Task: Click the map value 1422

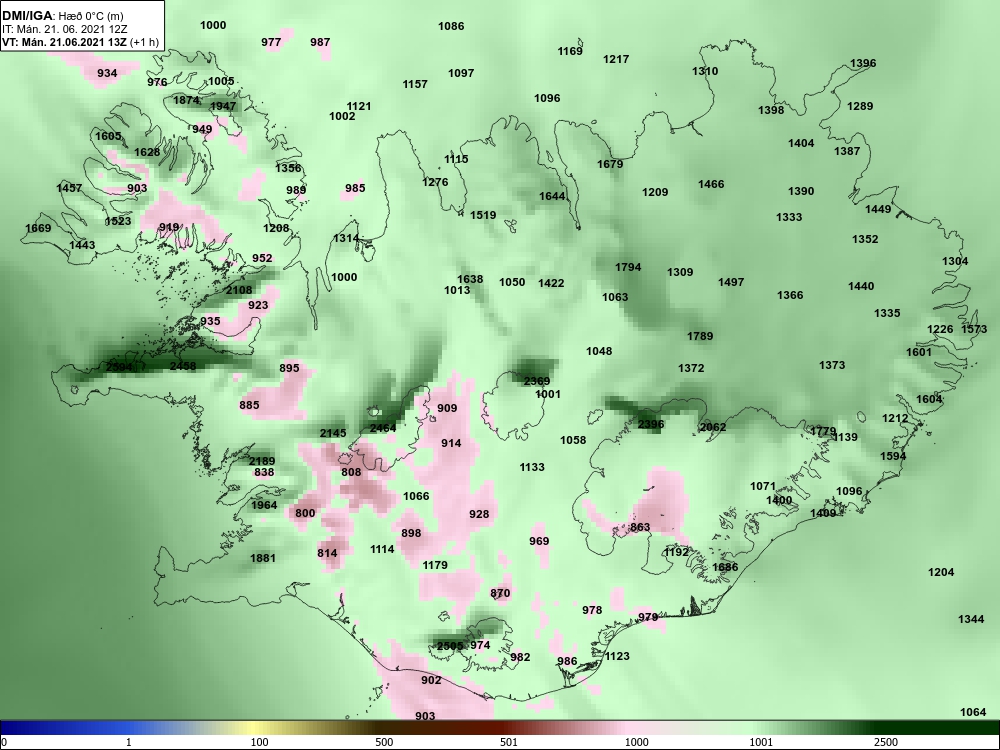Action: point(551,283)
